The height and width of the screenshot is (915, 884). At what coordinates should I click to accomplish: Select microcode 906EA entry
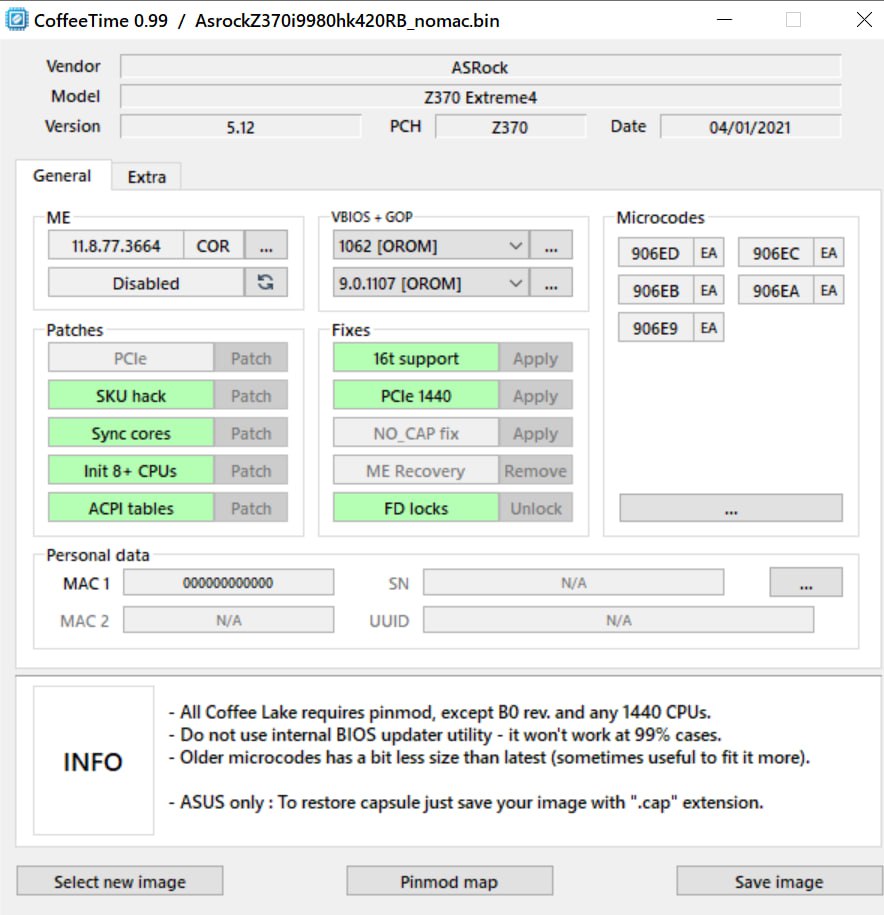click(x=775, y=290)
